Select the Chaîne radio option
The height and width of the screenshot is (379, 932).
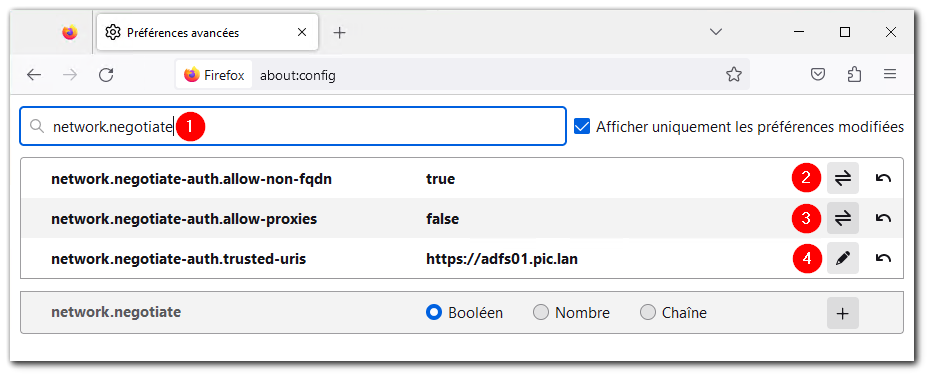coord(648,312)
